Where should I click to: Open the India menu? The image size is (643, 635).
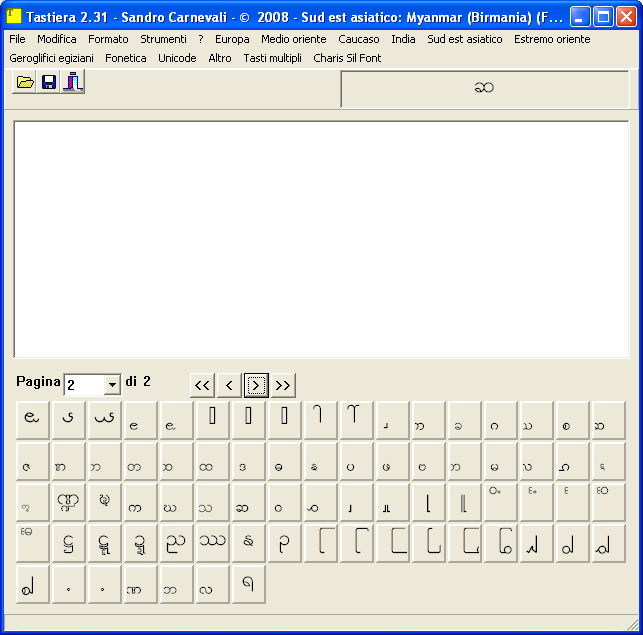tap(403, 39)
